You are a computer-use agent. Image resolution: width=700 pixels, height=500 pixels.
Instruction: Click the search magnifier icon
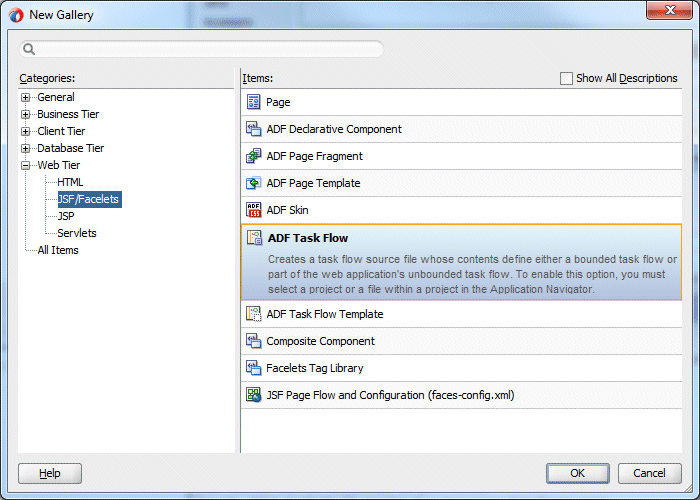pyautogui.click(x=29, y=49)
